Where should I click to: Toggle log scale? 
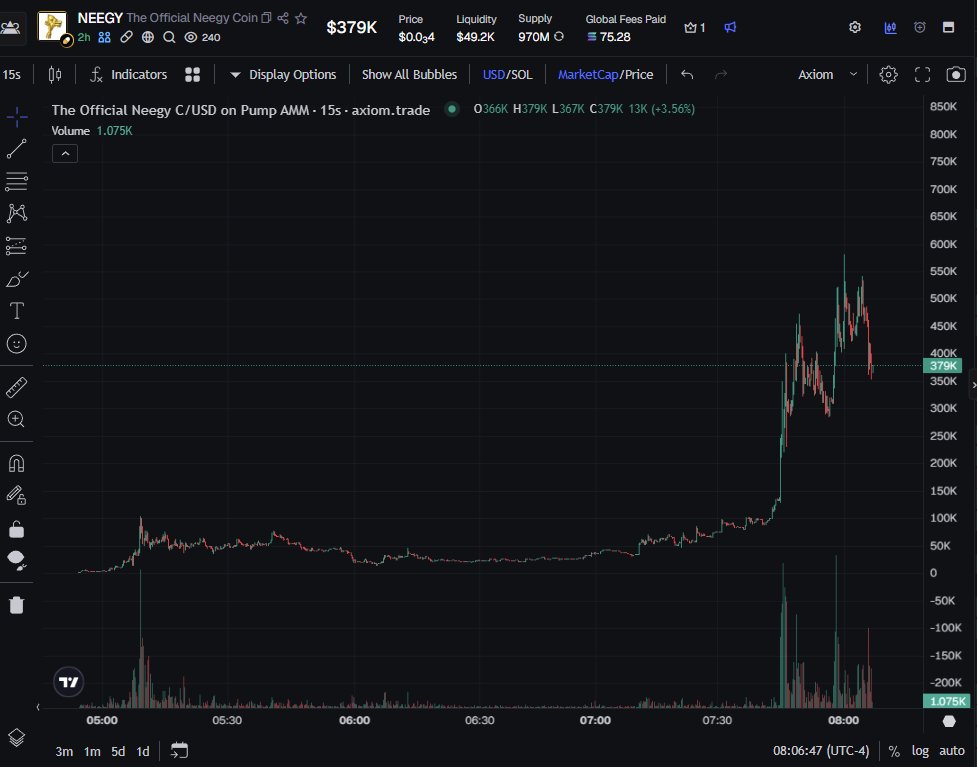pyautogui.click(x=920, y=751)
